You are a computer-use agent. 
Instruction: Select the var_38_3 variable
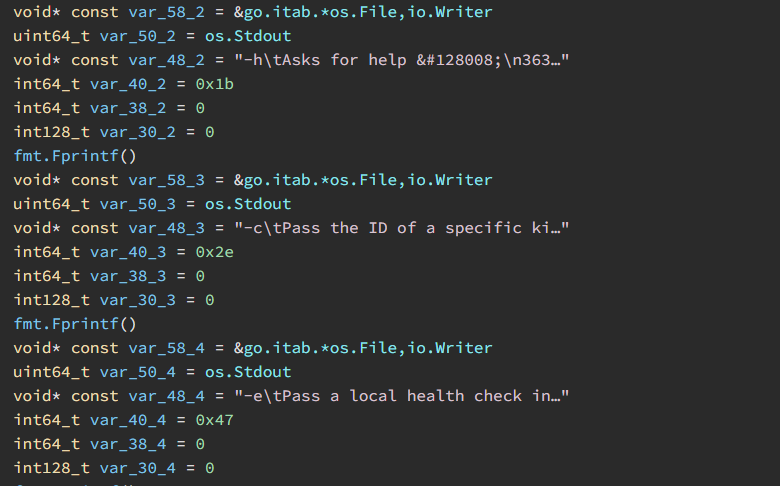click(128, 276)
